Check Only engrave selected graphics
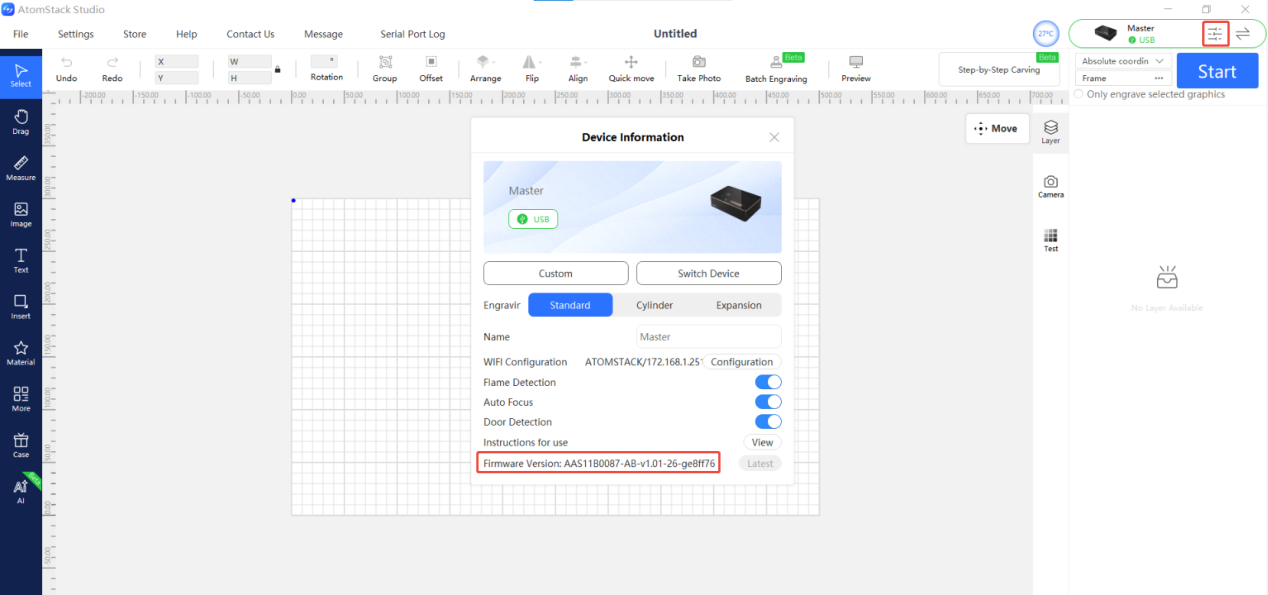Screen dimensions: 1268x595 click(1079, 94)
